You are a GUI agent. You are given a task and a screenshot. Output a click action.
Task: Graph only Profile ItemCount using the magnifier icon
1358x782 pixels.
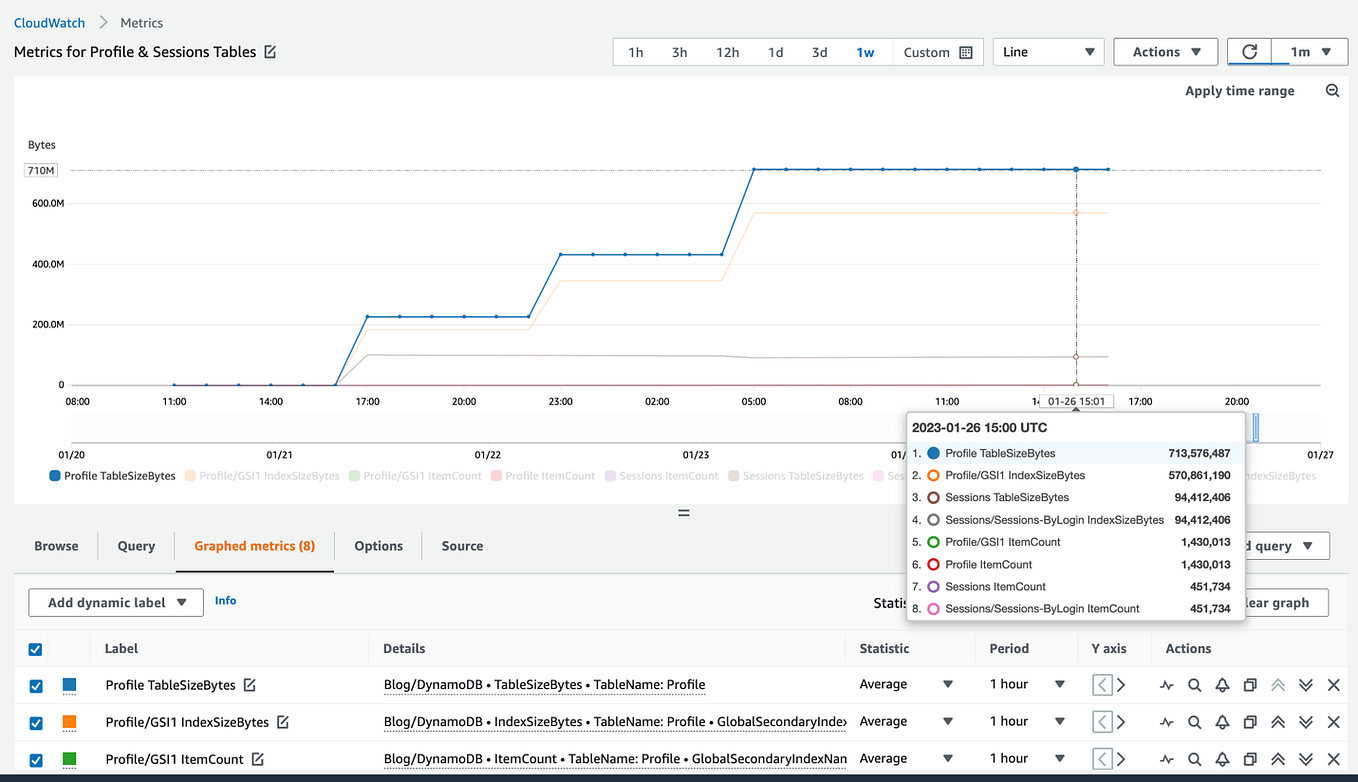(1194, 758)
